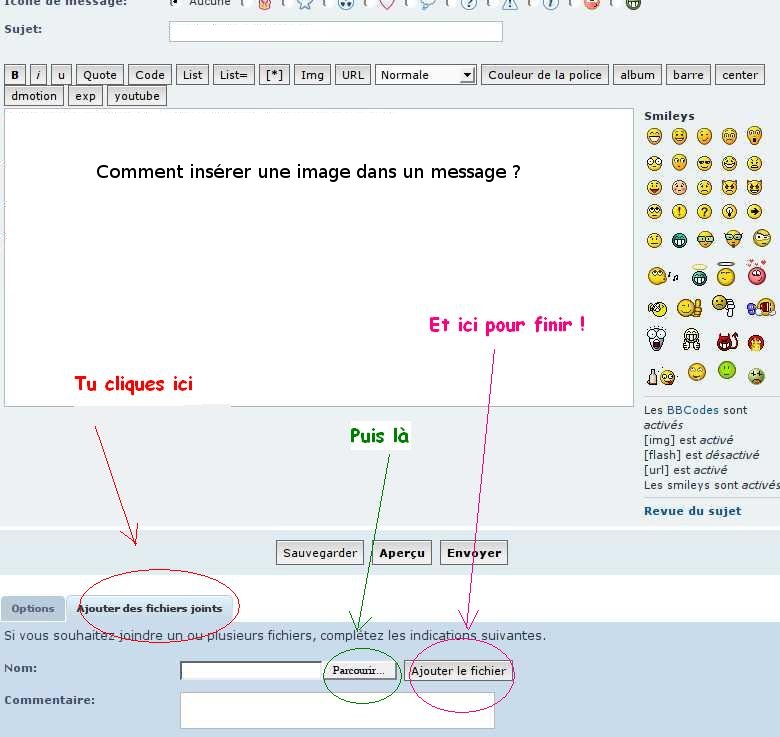Insert the exclamation mark smiley
This screenshot has width=780, height=737.
tap(679, 212)
